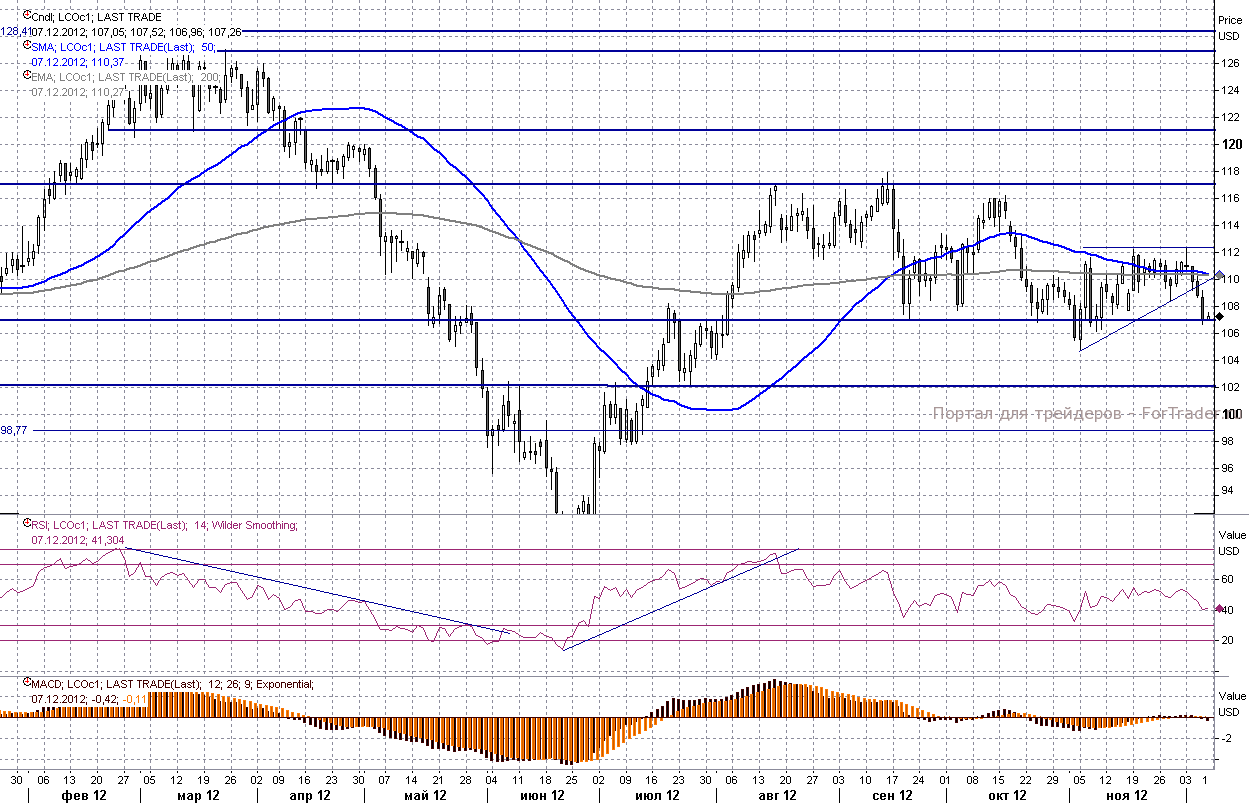Screen dimensions: 1249x805
Task: Click the 'апр 12' month label
Action: tap(310, 796)
